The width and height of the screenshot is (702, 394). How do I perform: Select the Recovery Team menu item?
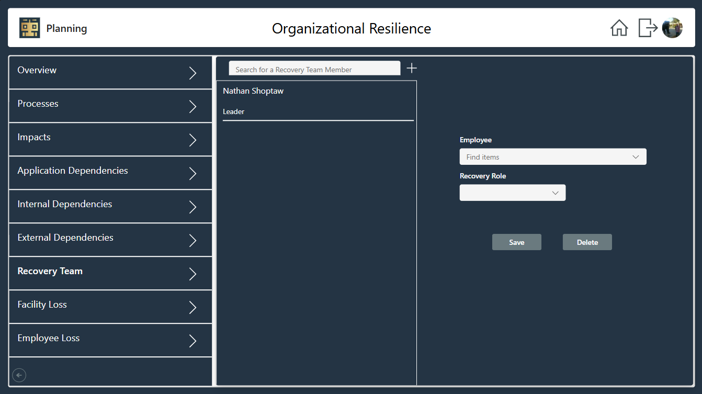click(110, 274)
